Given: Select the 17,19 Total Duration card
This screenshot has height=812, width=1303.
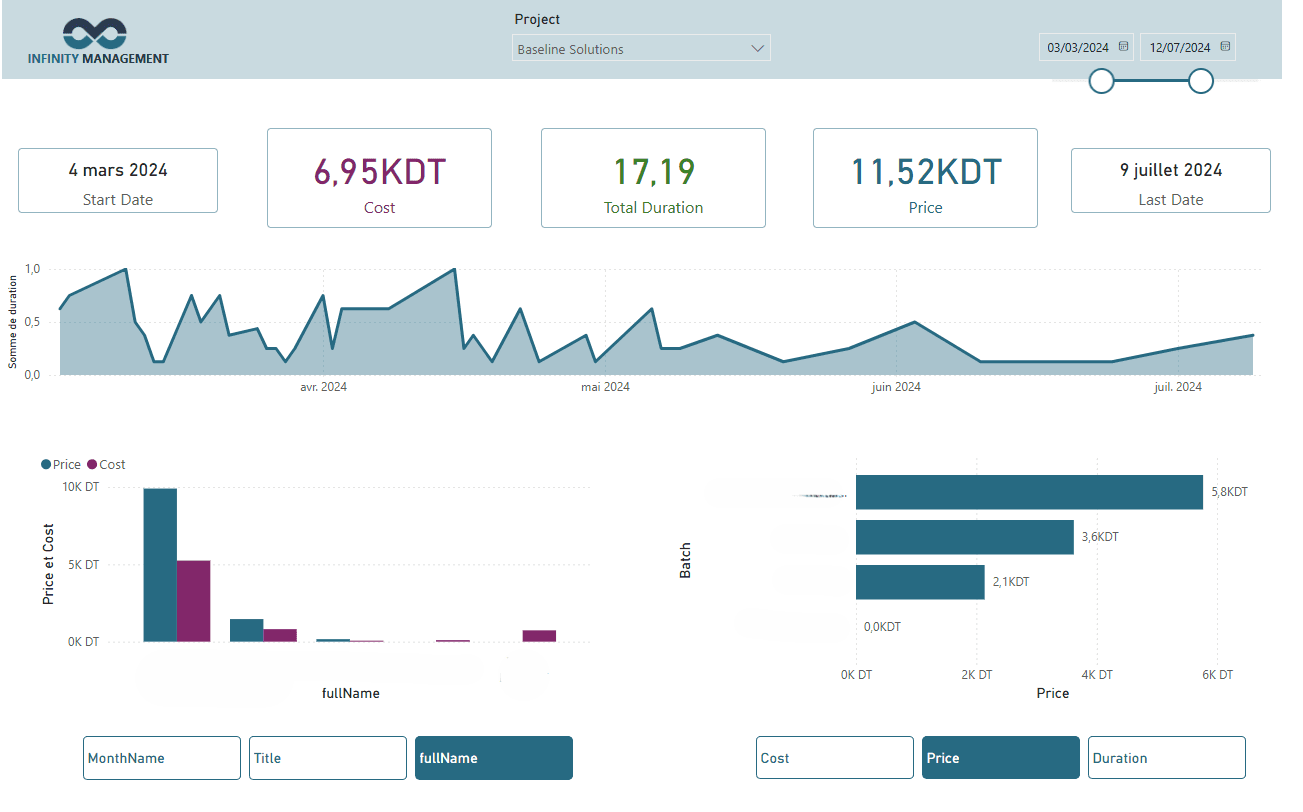Looking at the screenshot, I should point(653,178).
